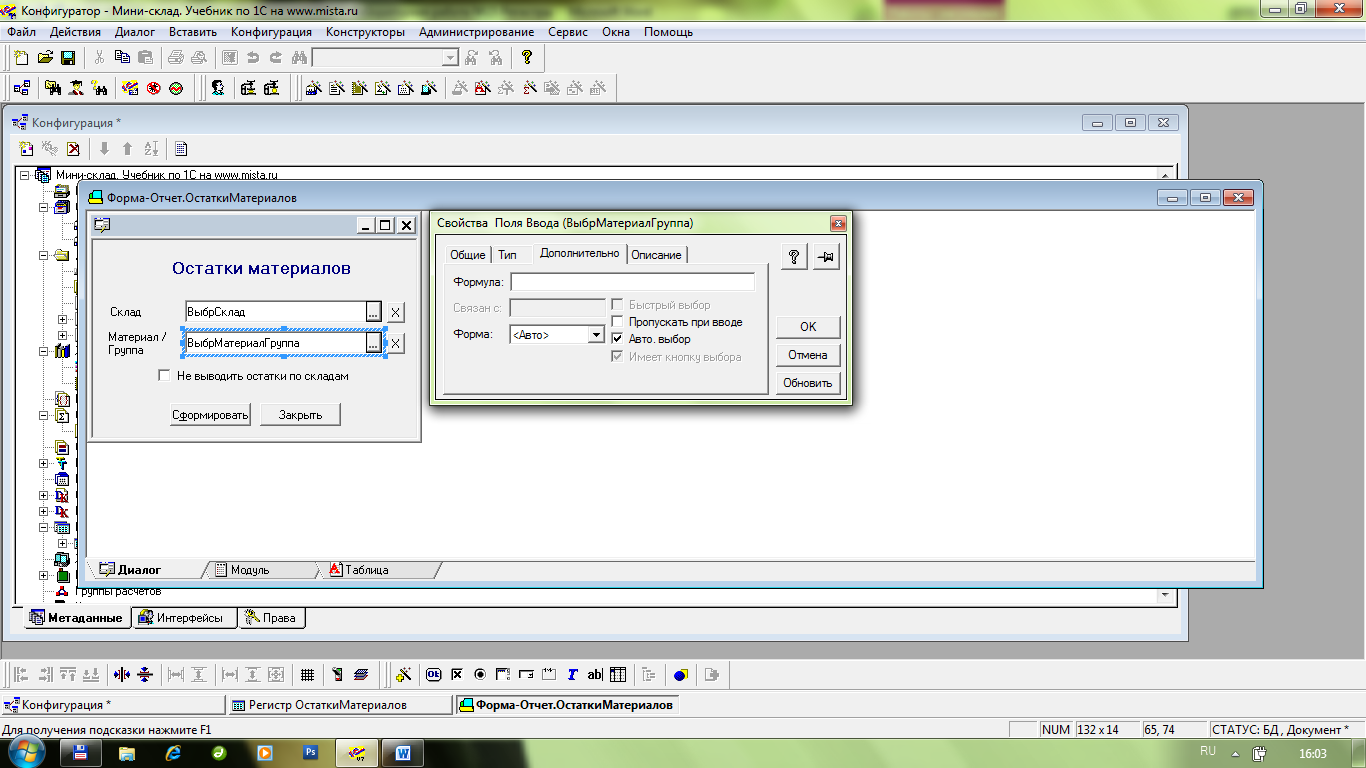Toggle the grid icon in dialog toolbar

(x=308, y=675)
